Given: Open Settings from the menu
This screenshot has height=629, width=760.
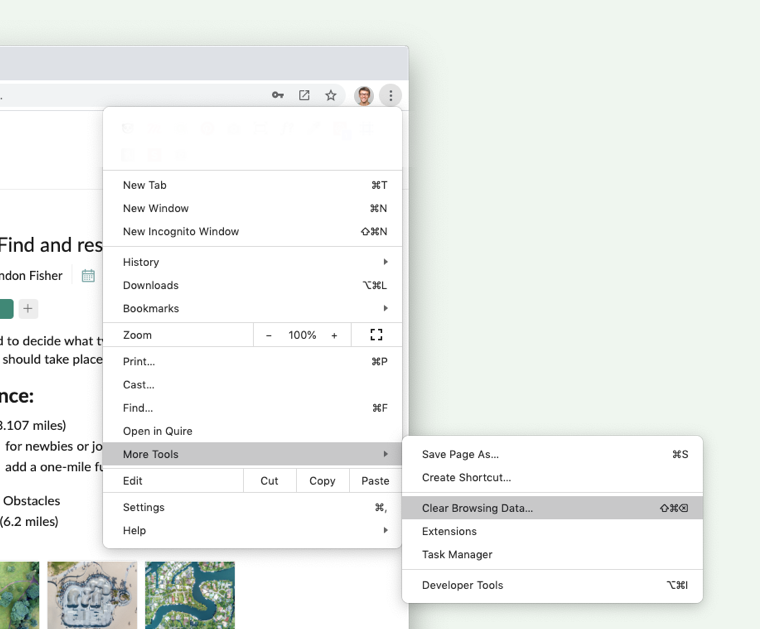Looking at the screenshot, I should tap(253, 507).
